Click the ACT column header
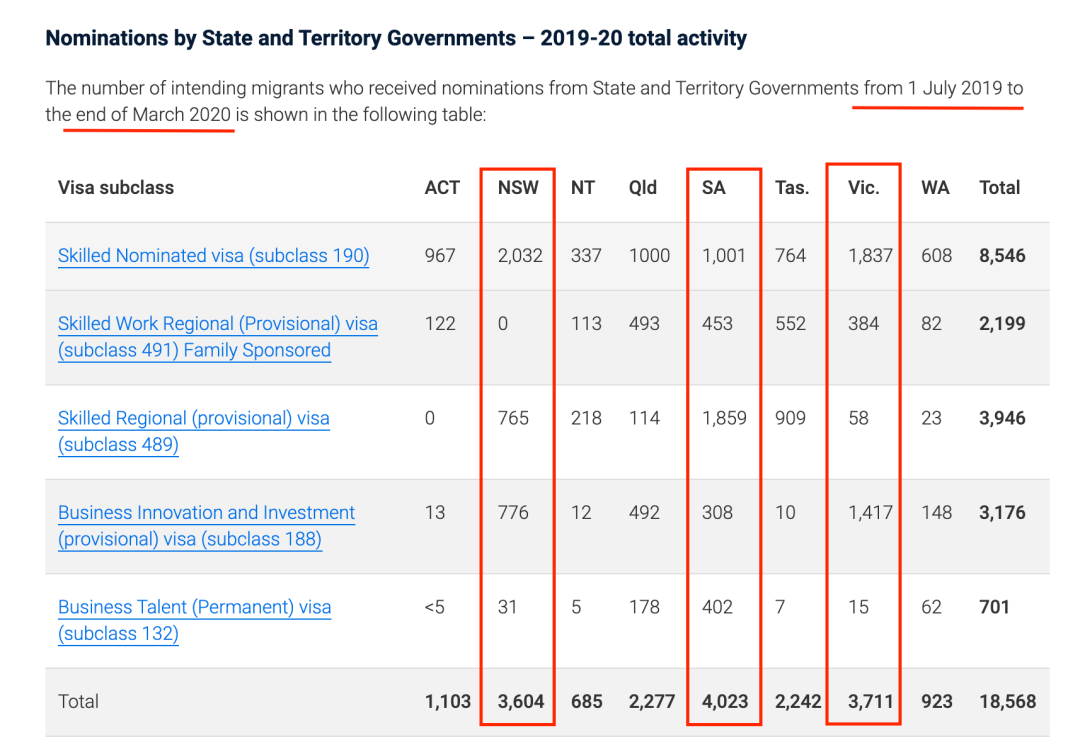1080x752 pixels. tap(442, 187)
